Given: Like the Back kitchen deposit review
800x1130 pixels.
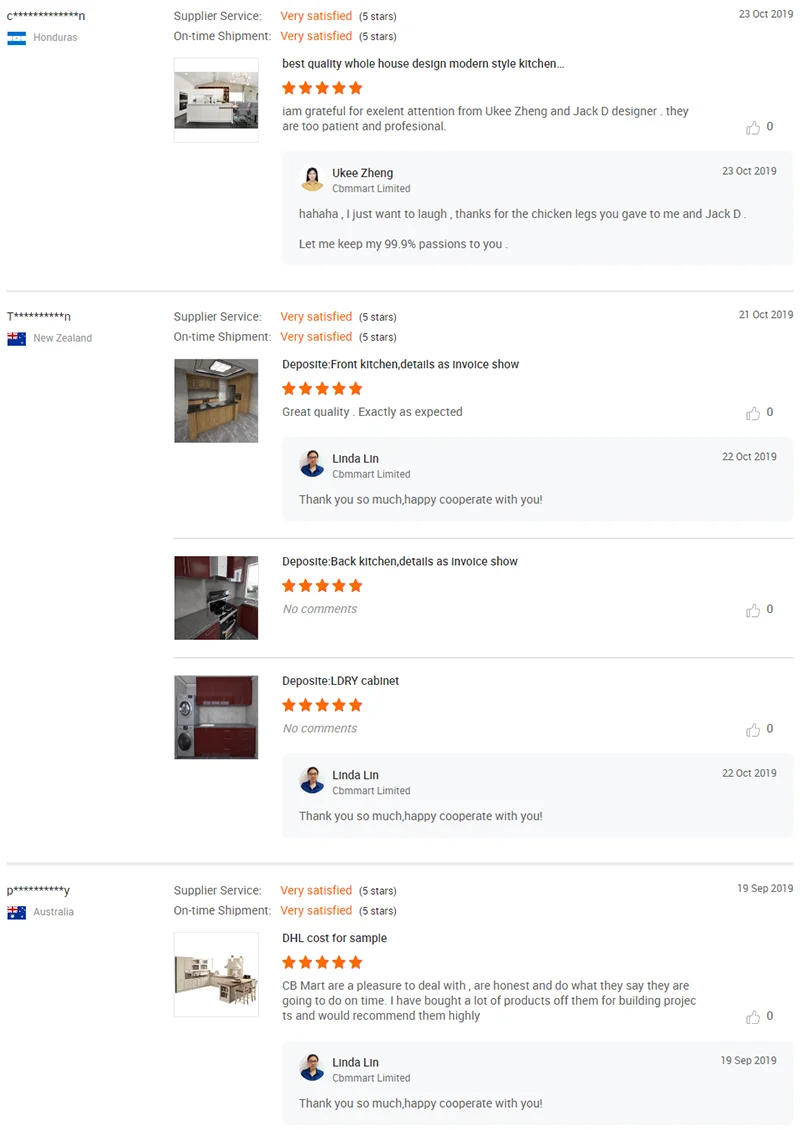Looking at the screenshot, I should [753, 610].
